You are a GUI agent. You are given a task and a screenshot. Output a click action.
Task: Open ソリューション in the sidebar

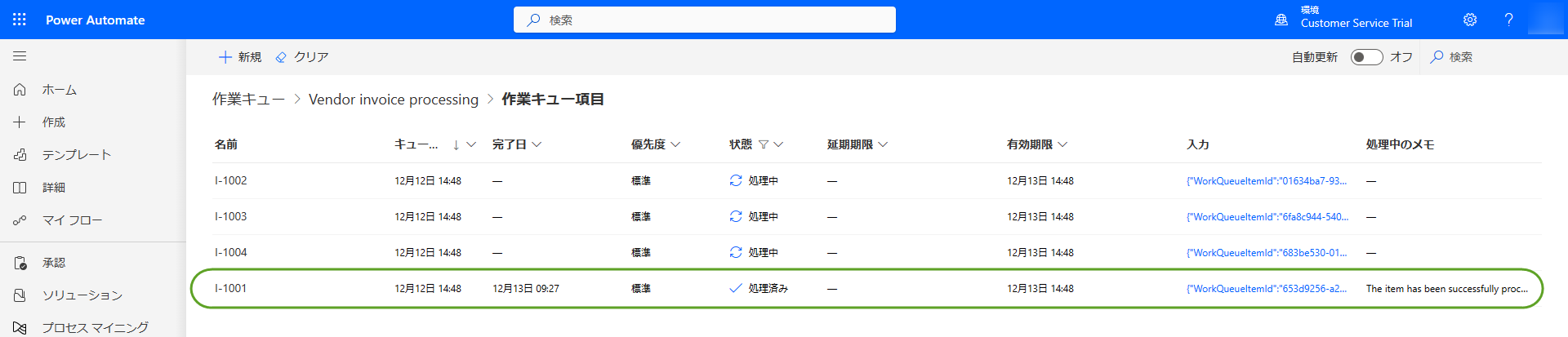[x=82, y=295]
